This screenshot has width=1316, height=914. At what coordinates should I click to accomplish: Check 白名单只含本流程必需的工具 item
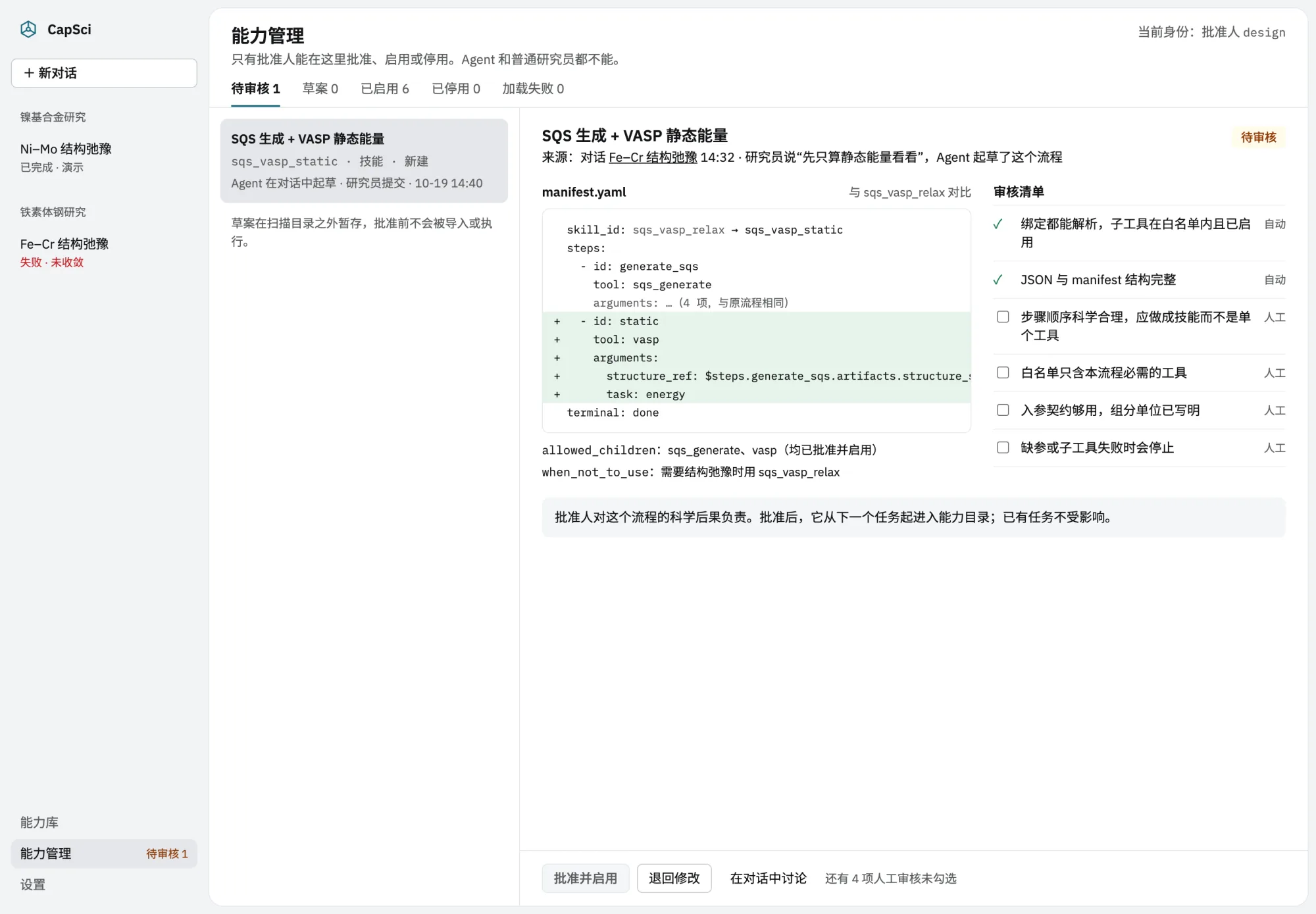tap(1003, 372)
